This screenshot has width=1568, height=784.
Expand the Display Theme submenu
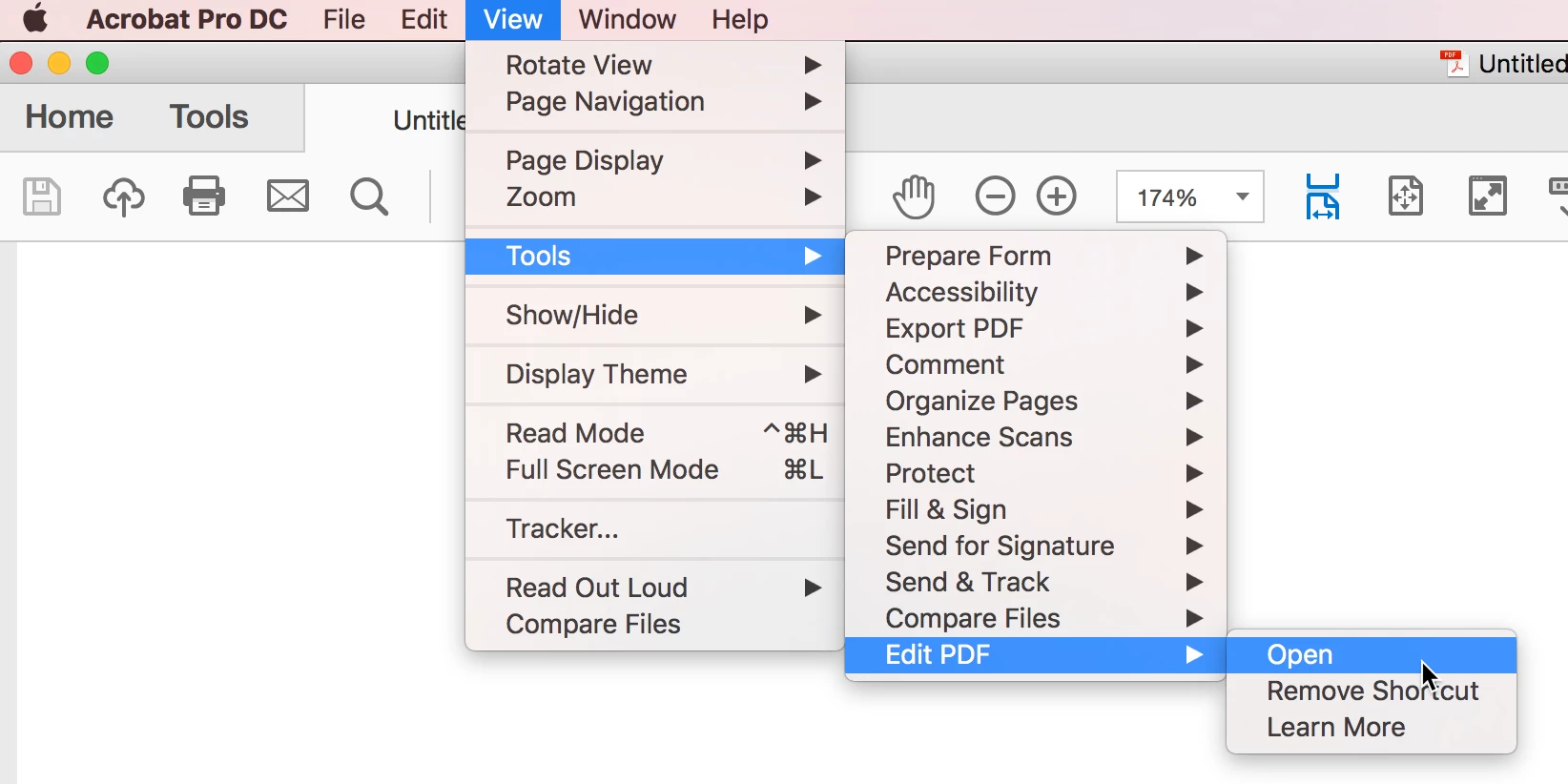[x=655, y=374]
